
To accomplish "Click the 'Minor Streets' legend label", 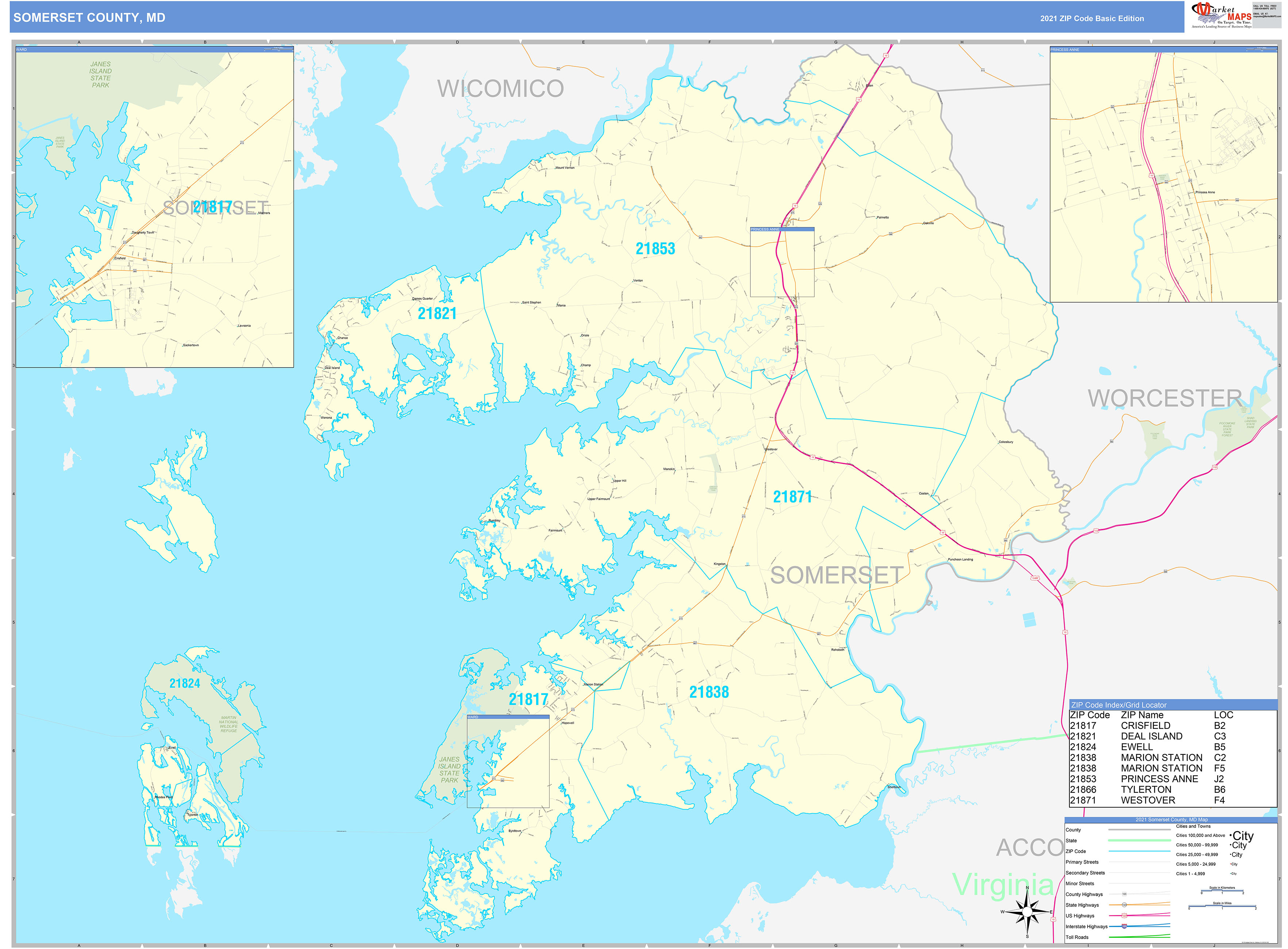I will (1080, 884).
